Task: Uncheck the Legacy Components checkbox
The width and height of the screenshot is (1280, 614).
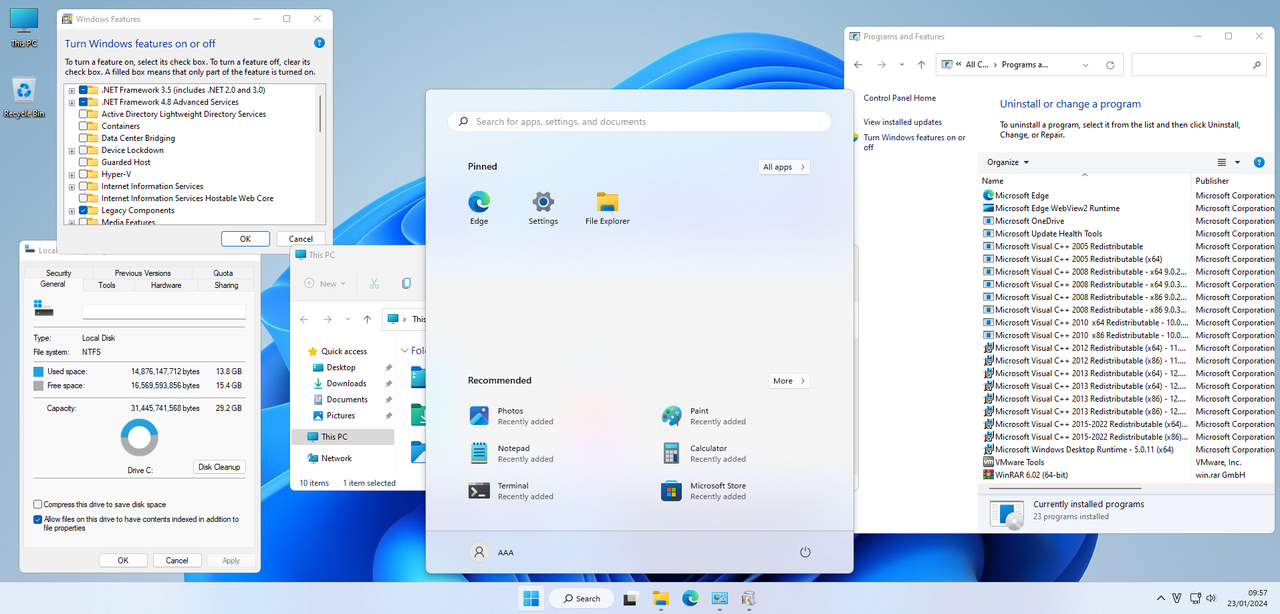Action: point(83,211)
